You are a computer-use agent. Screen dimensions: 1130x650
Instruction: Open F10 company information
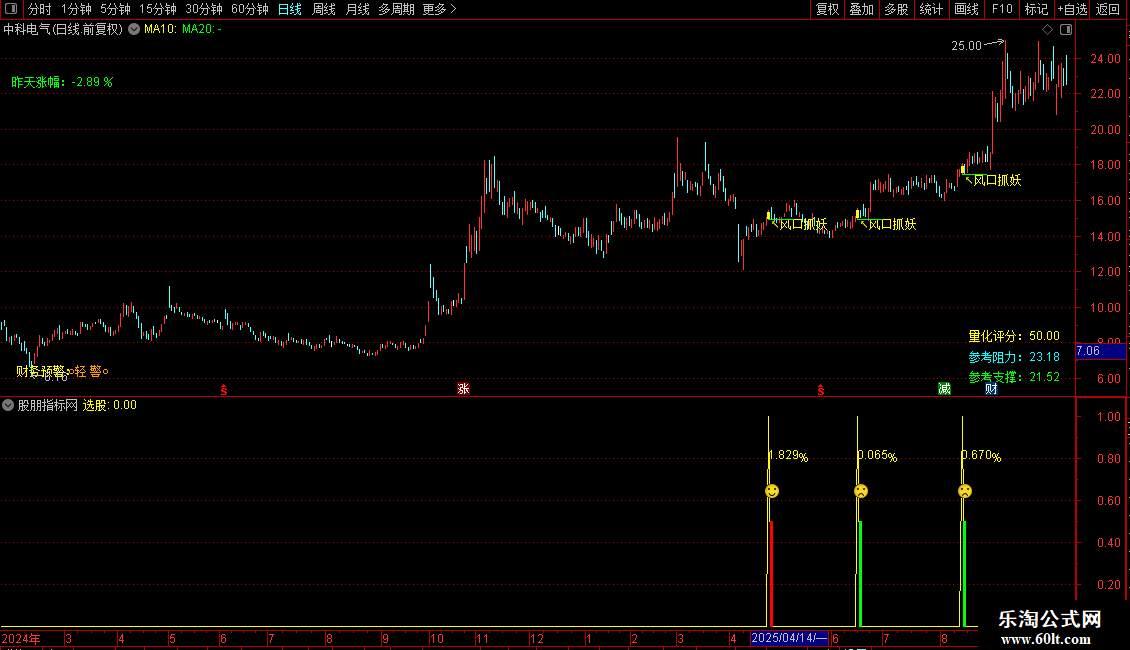pos(1002,9)
